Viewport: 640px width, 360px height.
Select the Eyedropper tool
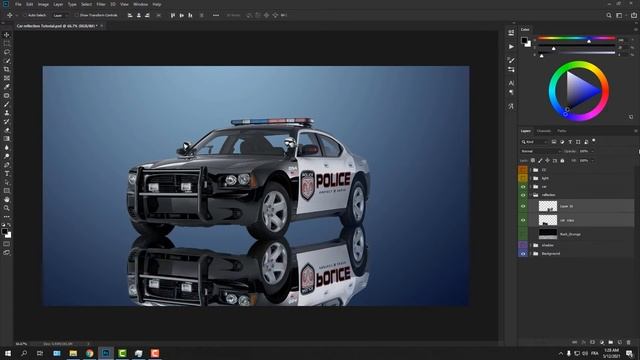point(7,87)
